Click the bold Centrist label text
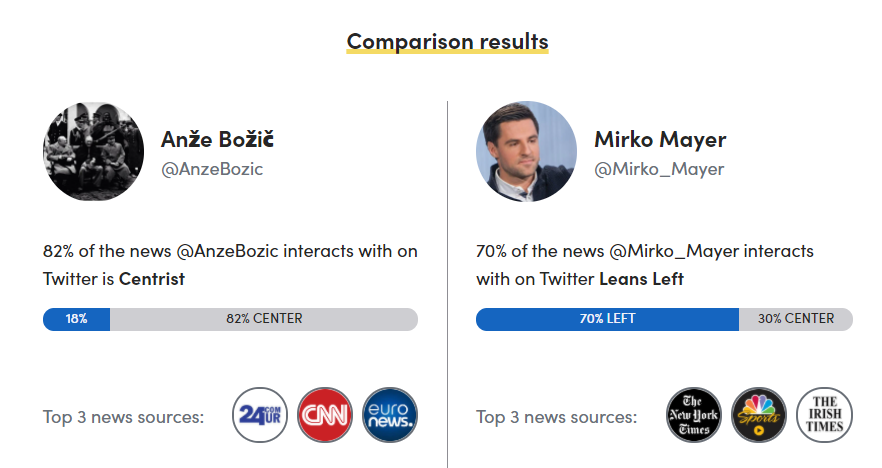This screenshot has height=468, width=882. [x=152, y=279]
